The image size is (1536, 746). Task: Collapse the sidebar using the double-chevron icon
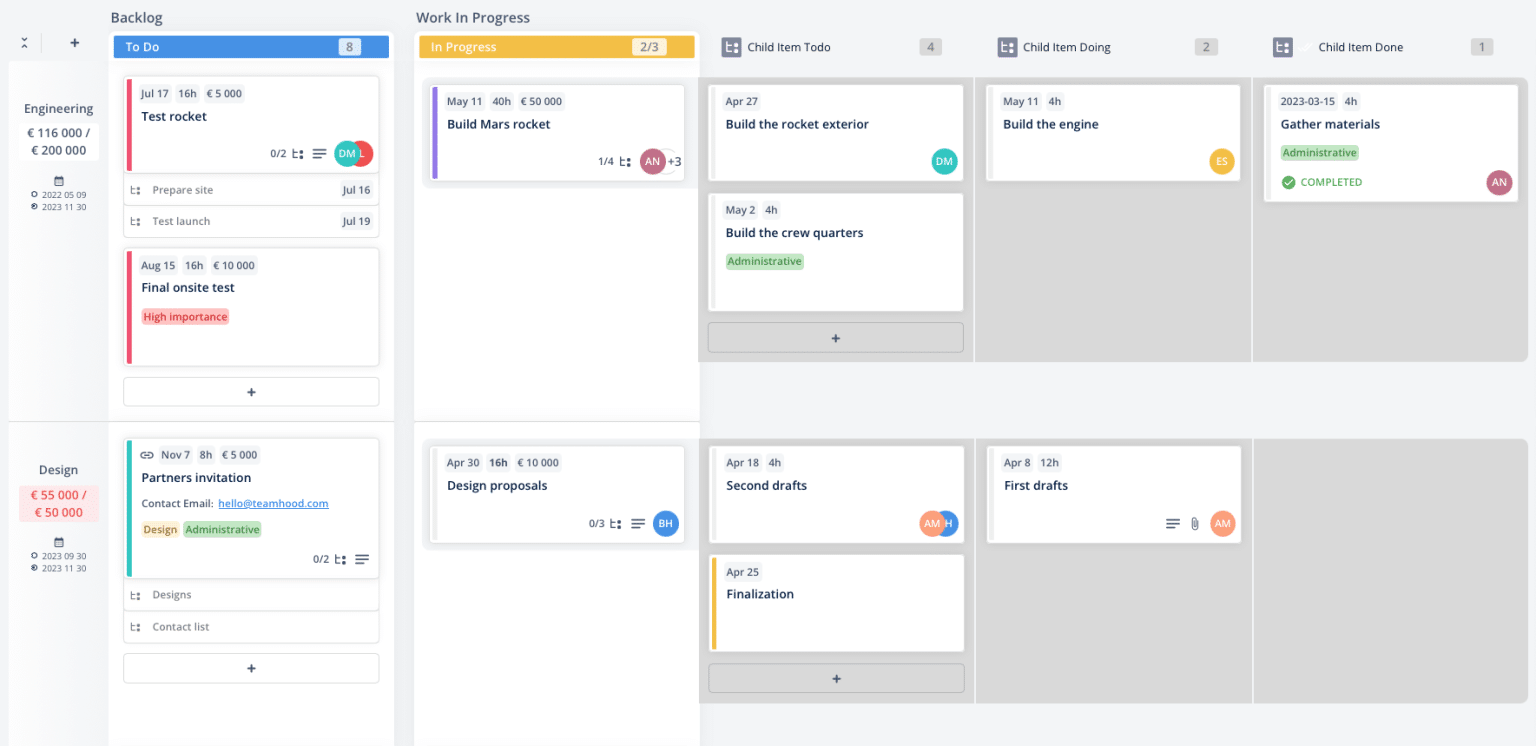[24, 43]
